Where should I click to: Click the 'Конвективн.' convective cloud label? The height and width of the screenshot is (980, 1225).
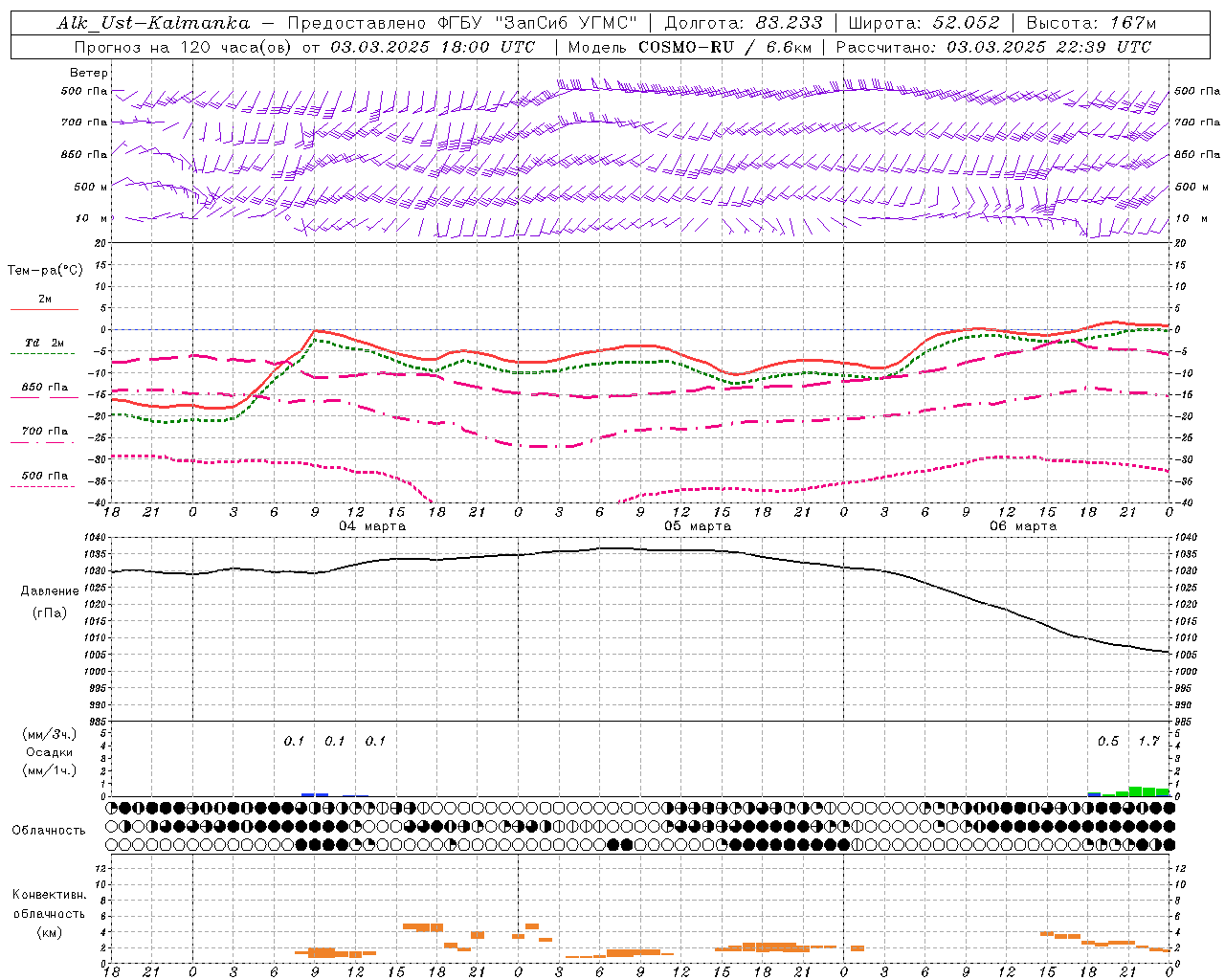(49, 895)
